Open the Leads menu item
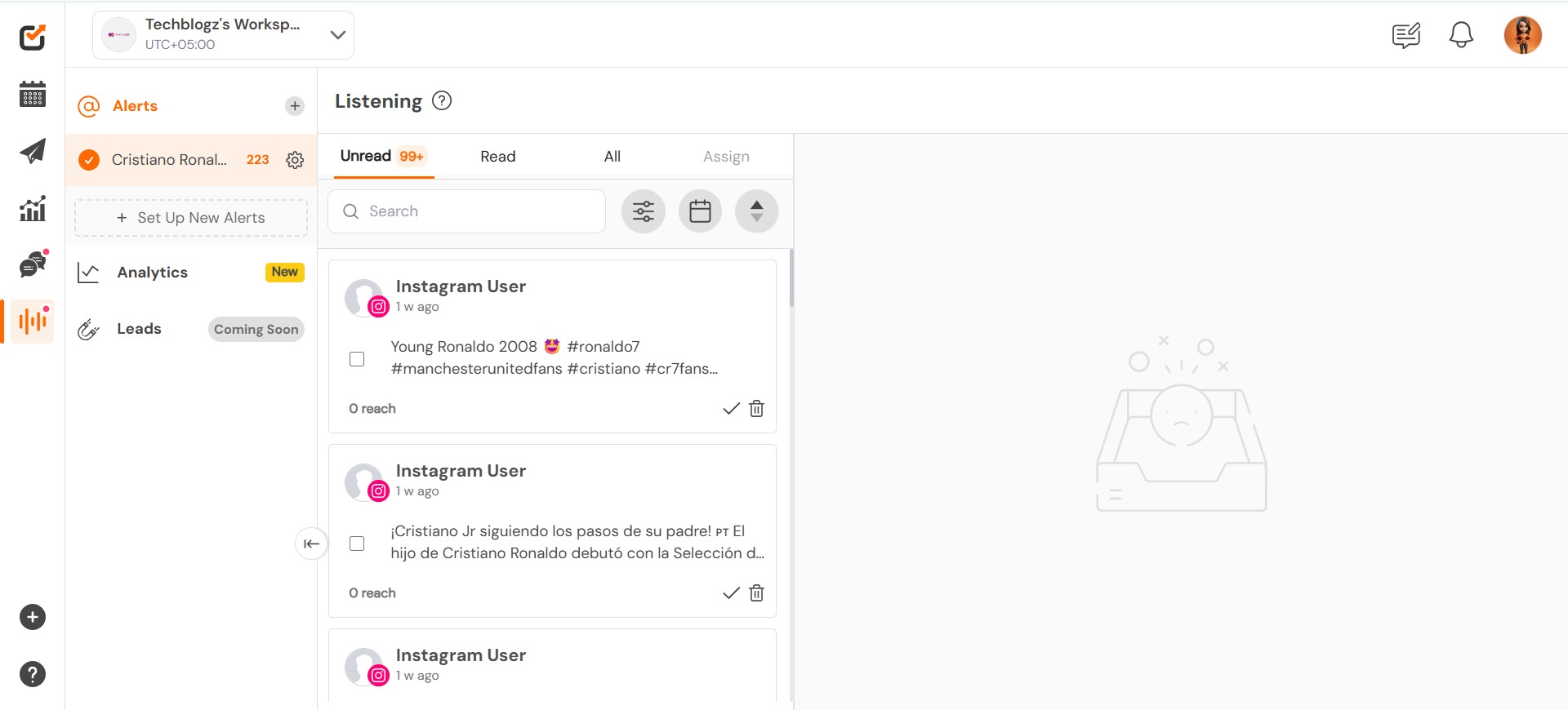1568x710 pixels. (139, 329)
